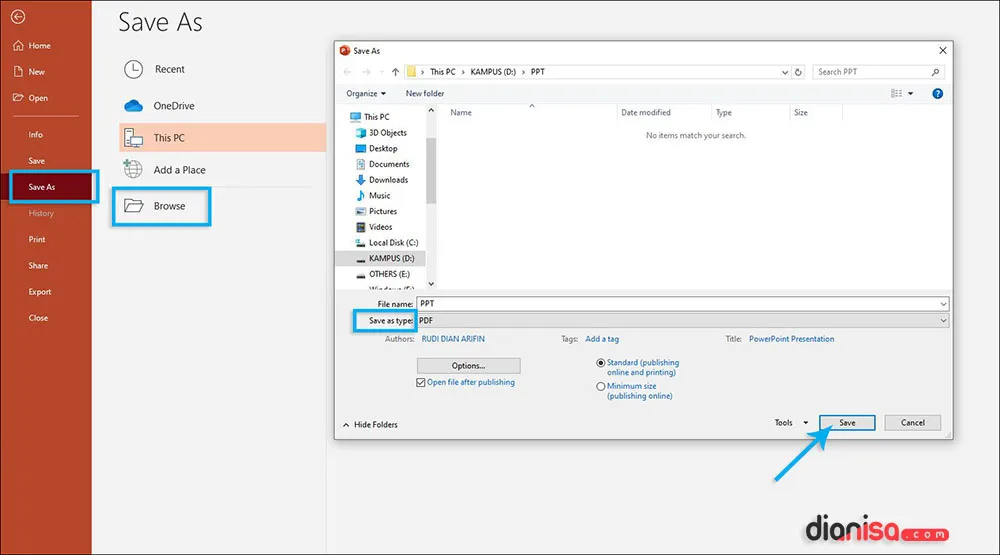Choose Close in backstage sidebar
This screenshot has width=1000, height=555.
(x=38, y=318)
